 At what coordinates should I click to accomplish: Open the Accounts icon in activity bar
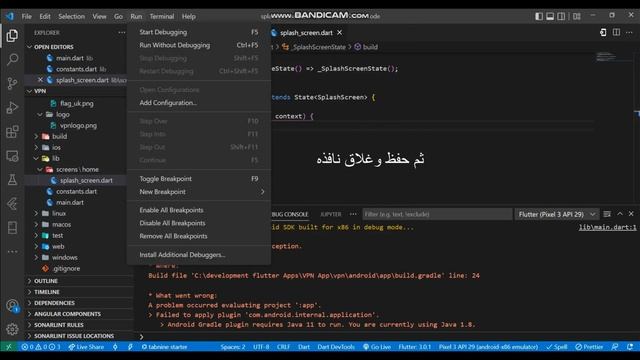(x=12, y=306)
